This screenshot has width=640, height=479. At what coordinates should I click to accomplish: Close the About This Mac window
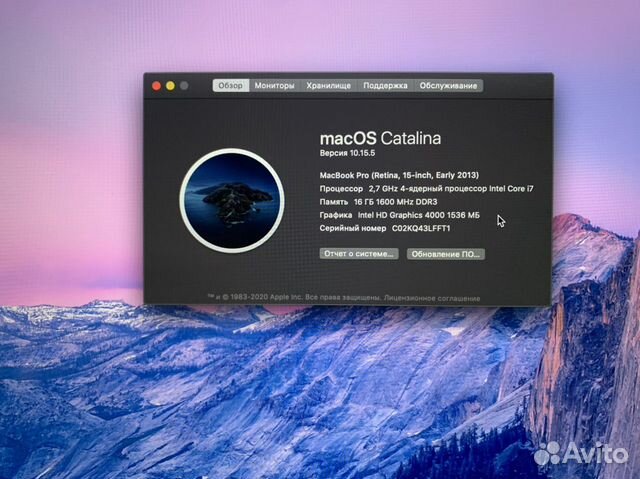[156, 86]
